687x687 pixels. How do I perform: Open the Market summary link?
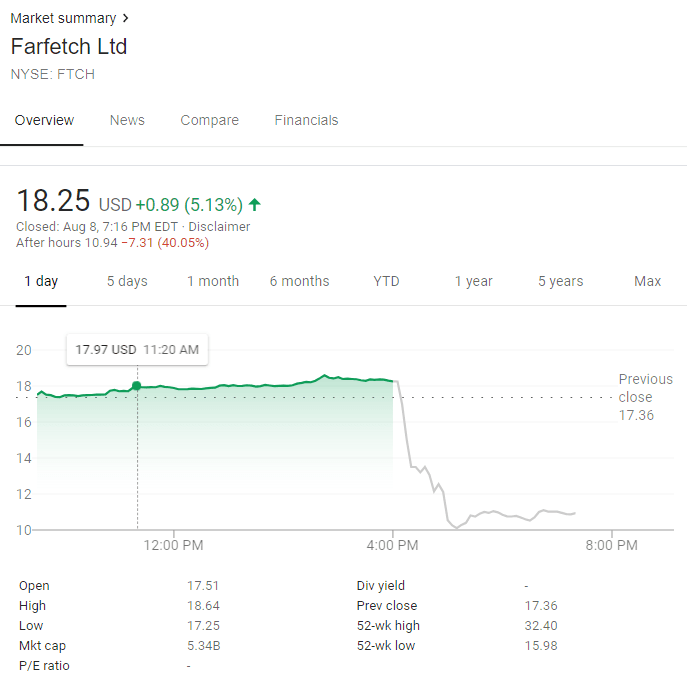click(62, 18)
